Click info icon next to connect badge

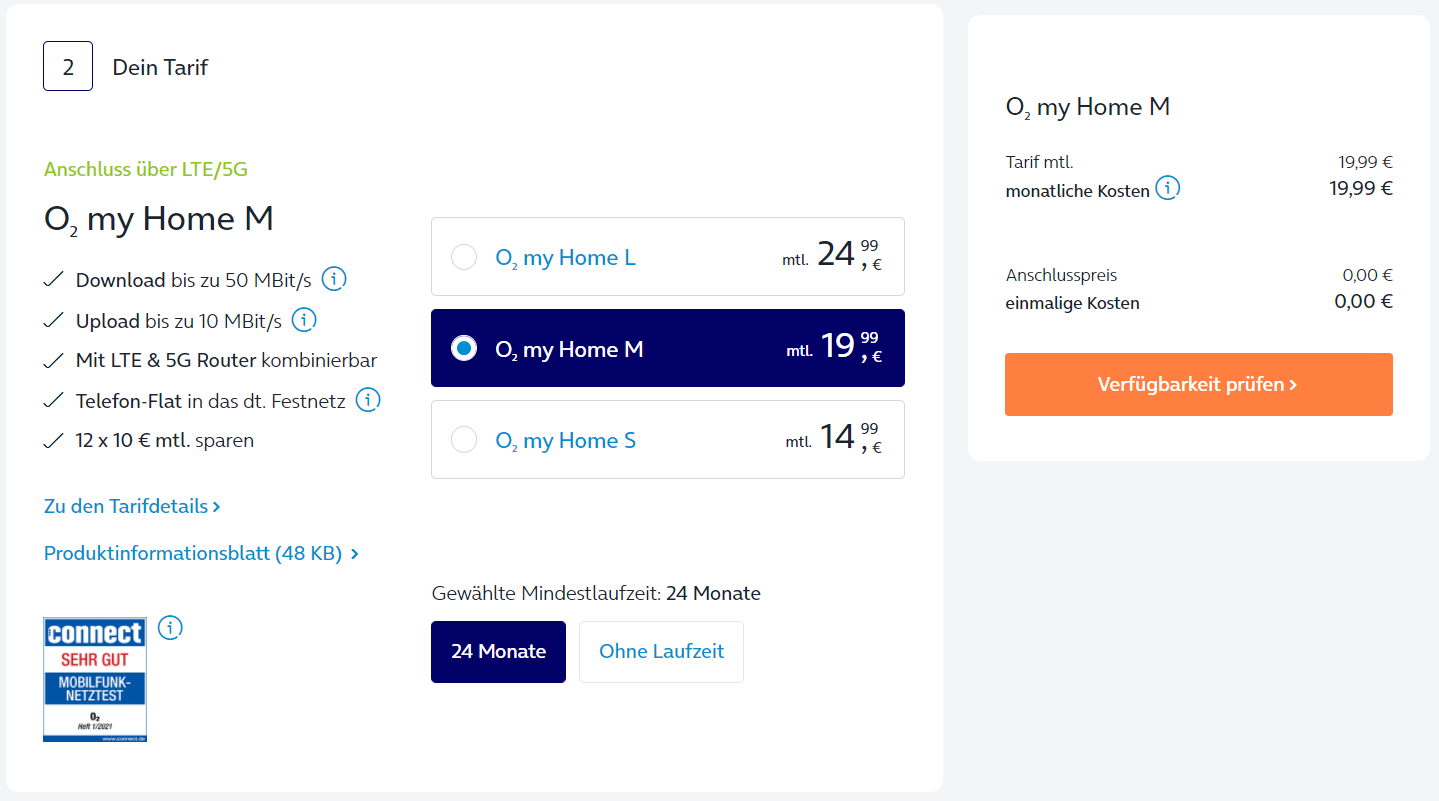coord(171,628)
